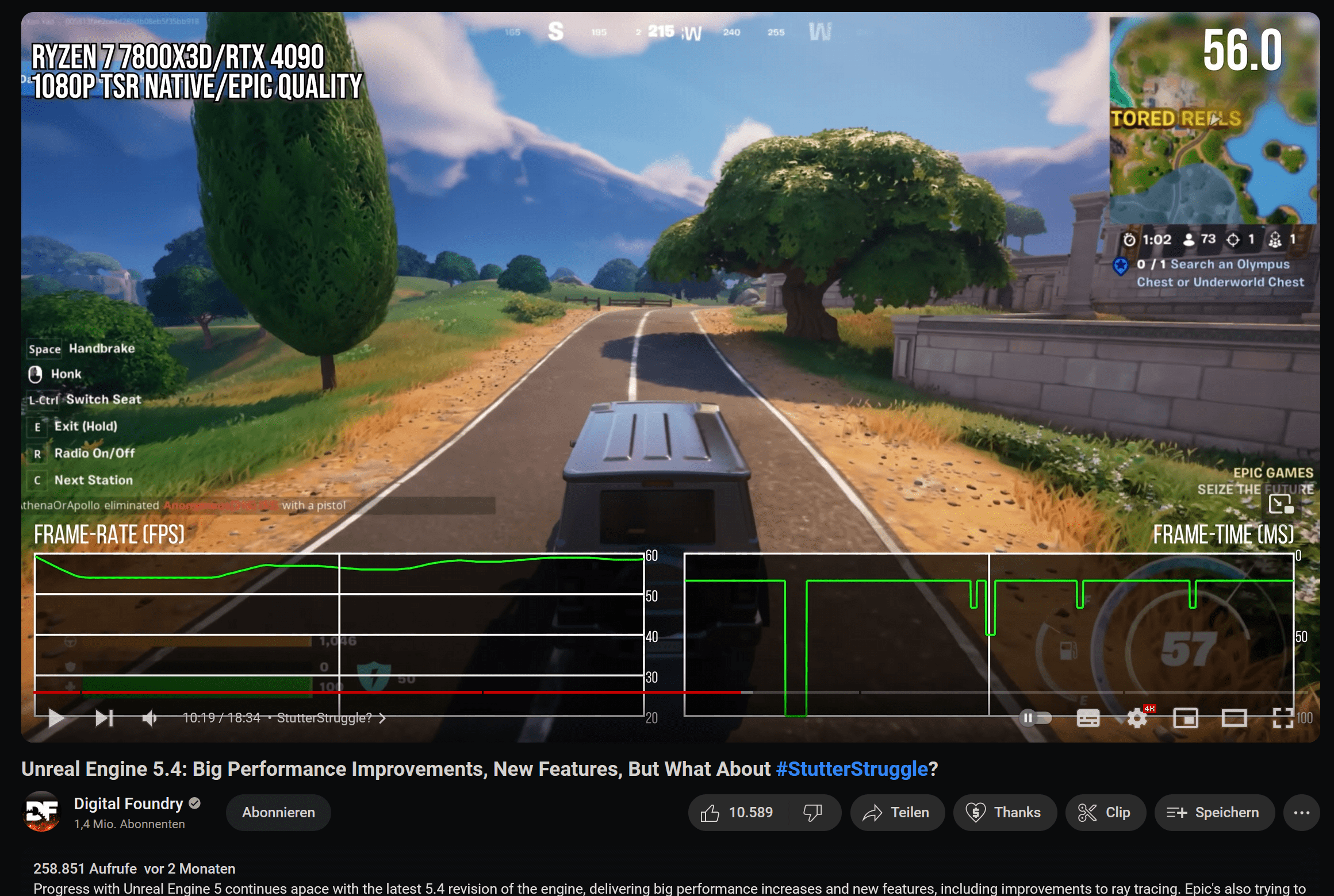Mute the video volume
This screenshot has height=896, width=1334.
148,718
